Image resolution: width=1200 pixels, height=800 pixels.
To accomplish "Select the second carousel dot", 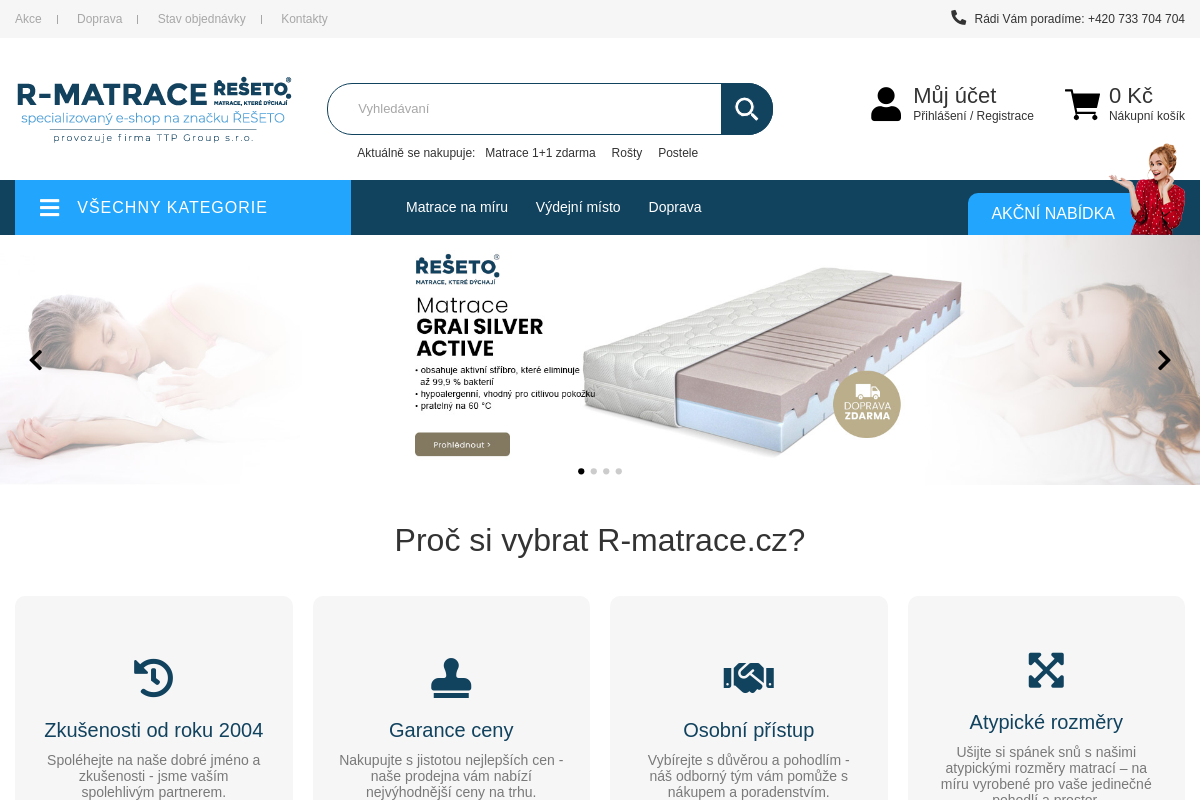I will [594, 471].
